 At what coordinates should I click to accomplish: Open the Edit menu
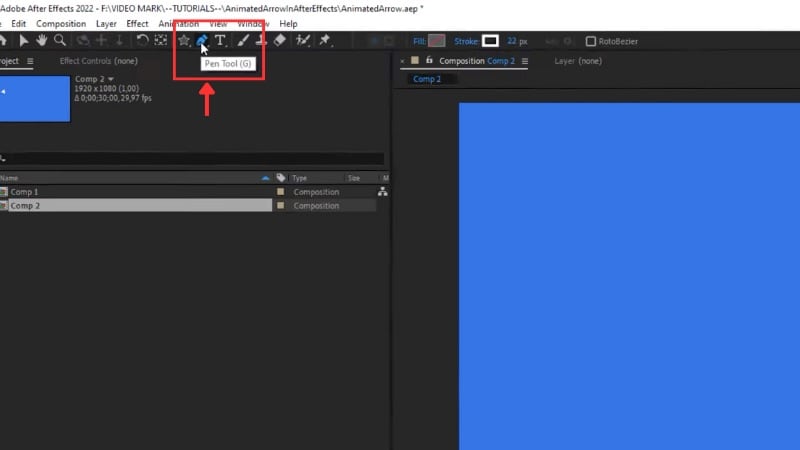coord(18,24)
